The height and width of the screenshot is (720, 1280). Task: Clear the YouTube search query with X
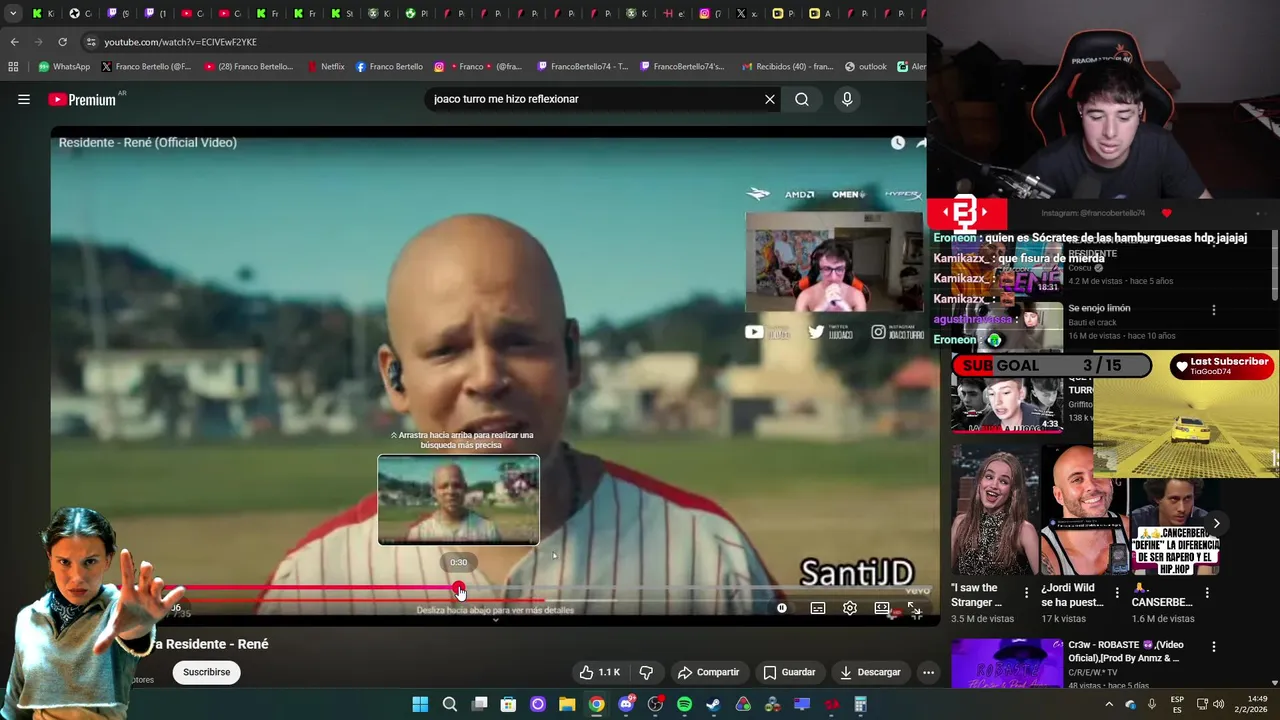click(x=770, y=99)
